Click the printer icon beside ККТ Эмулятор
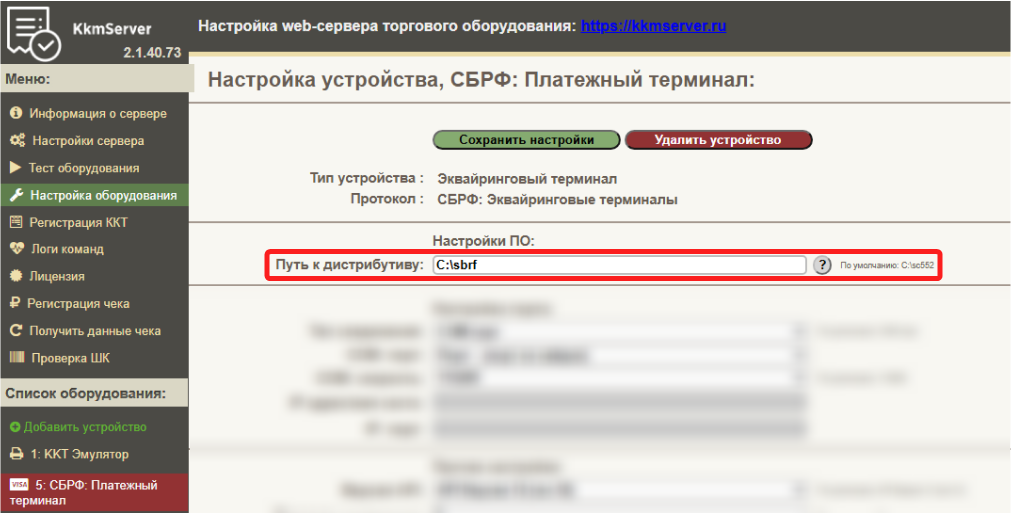The width and height of the screenshot is (1011, 514). pos(17,454)
